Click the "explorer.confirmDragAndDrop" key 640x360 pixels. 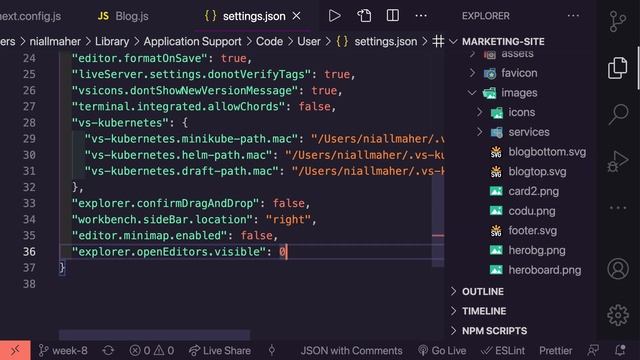point(166,203)
